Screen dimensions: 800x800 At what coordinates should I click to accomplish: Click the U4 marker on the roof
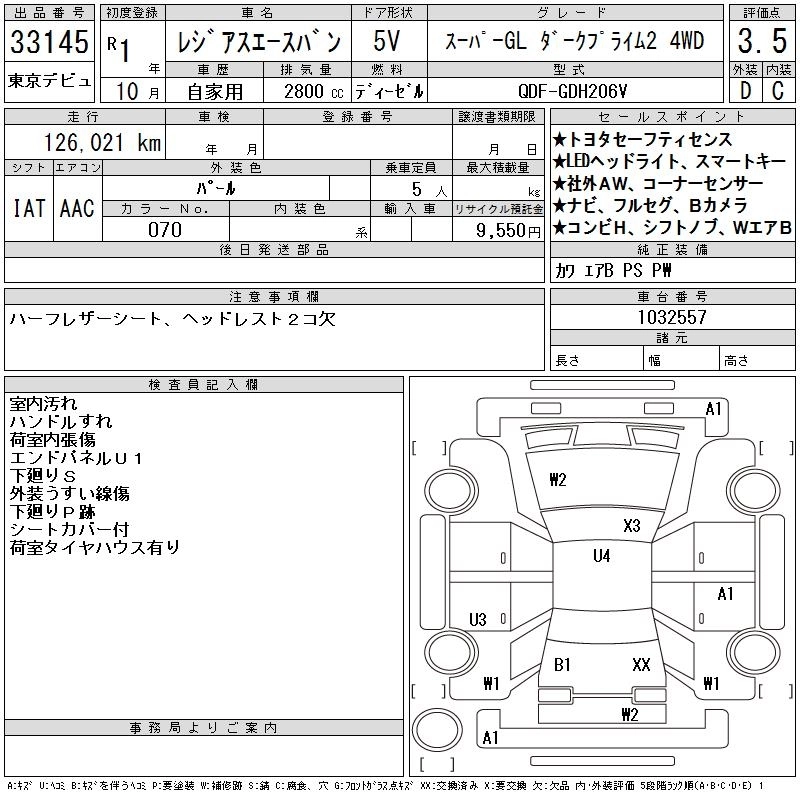(601, 556)
